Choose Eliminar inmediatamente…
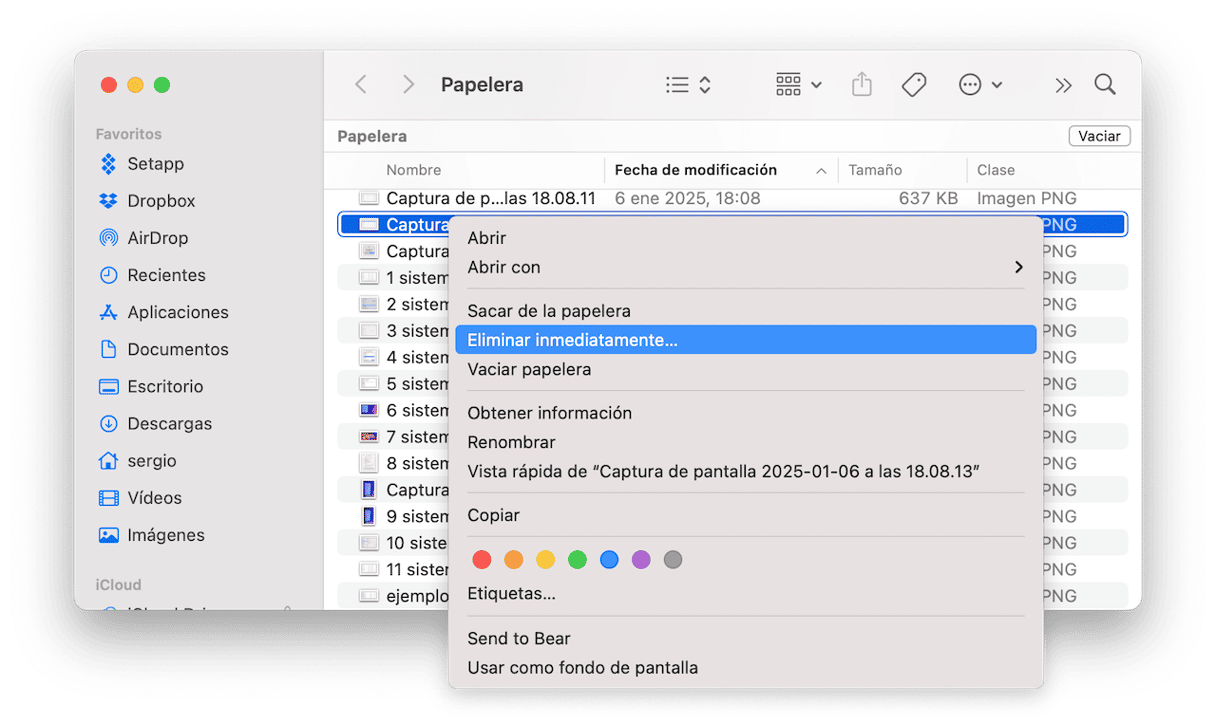Screen dimensions: 1216x724 pyautogui.click(x=745, y=340)
